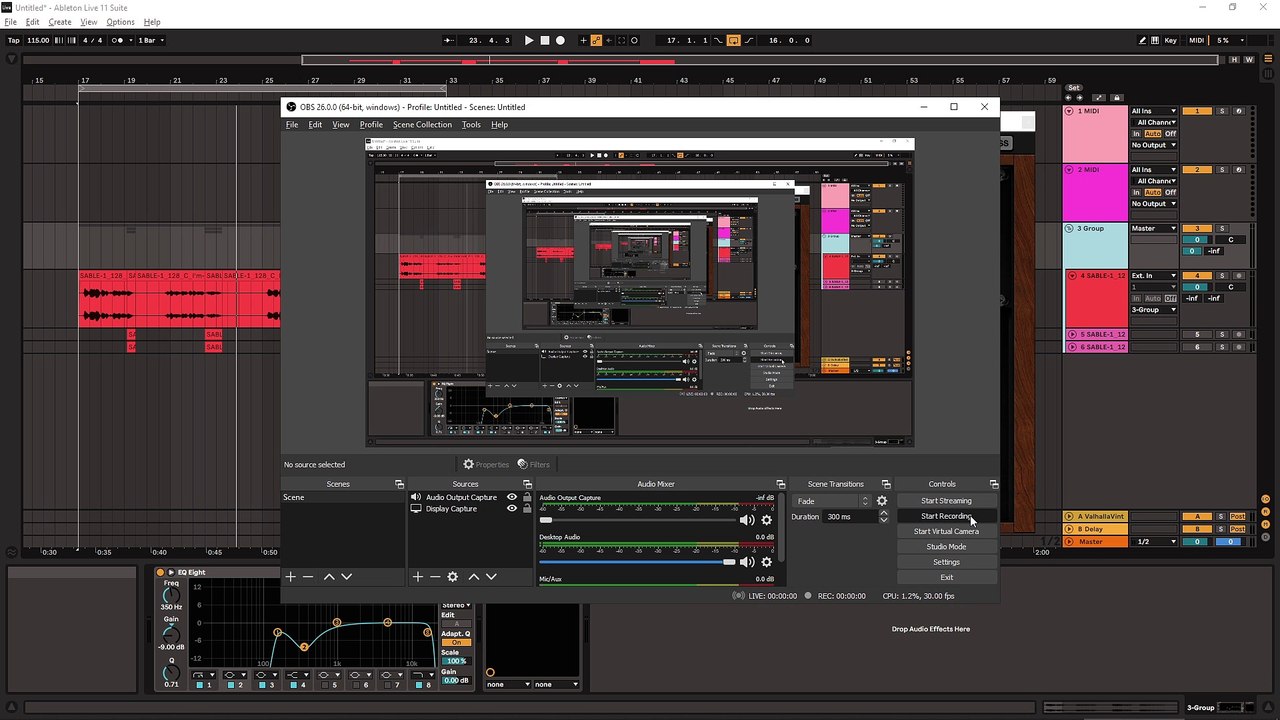Open the 1 Bar quantization dropdown

point(151,40)
